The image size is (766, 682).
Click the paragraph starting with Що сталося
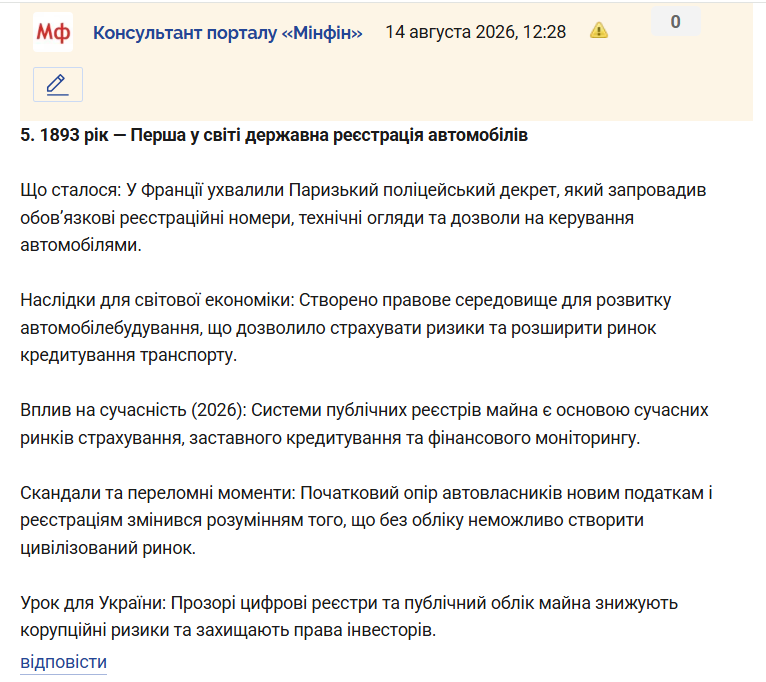coord(363,217)
